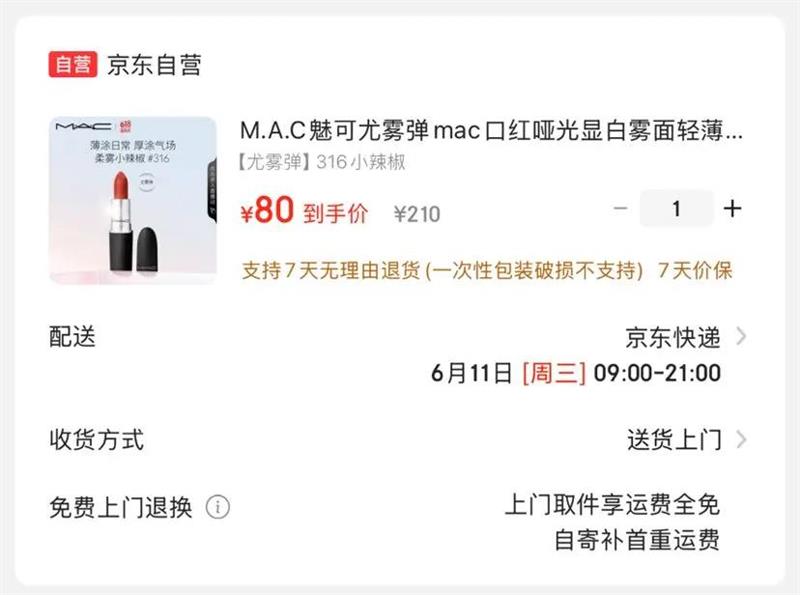
Task: Select the 6月11日 delivery time slot
Action: [576, 373]
